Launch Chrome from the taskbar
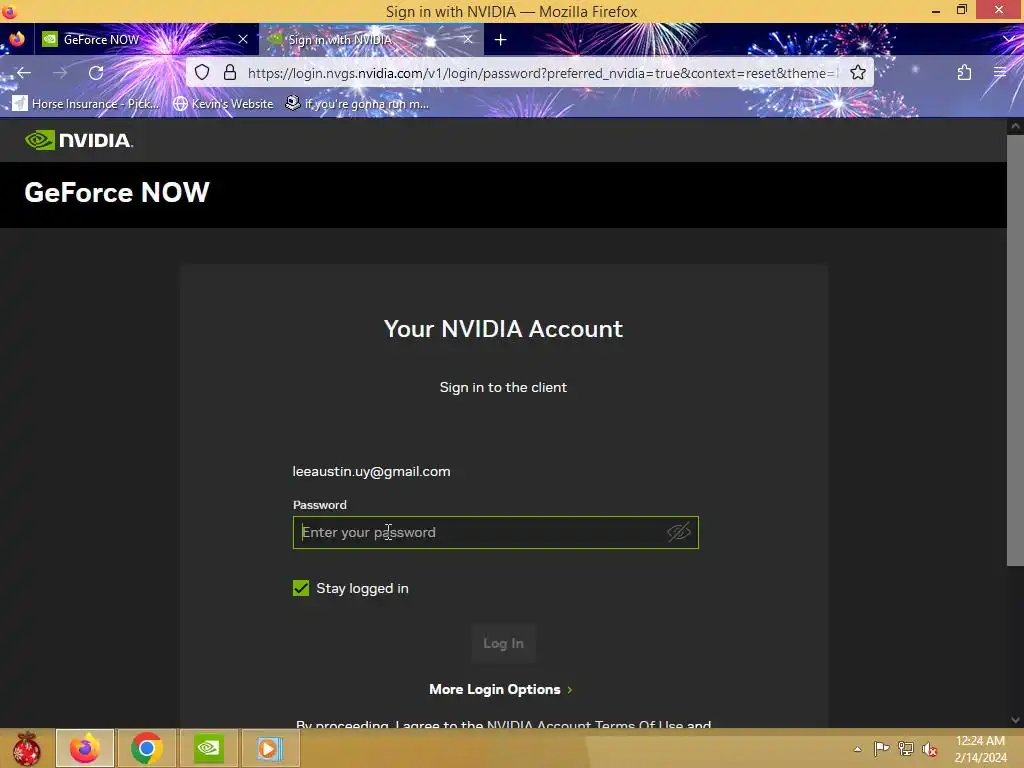This screenshot has height=768, width=1024. [x=146, y=748]
